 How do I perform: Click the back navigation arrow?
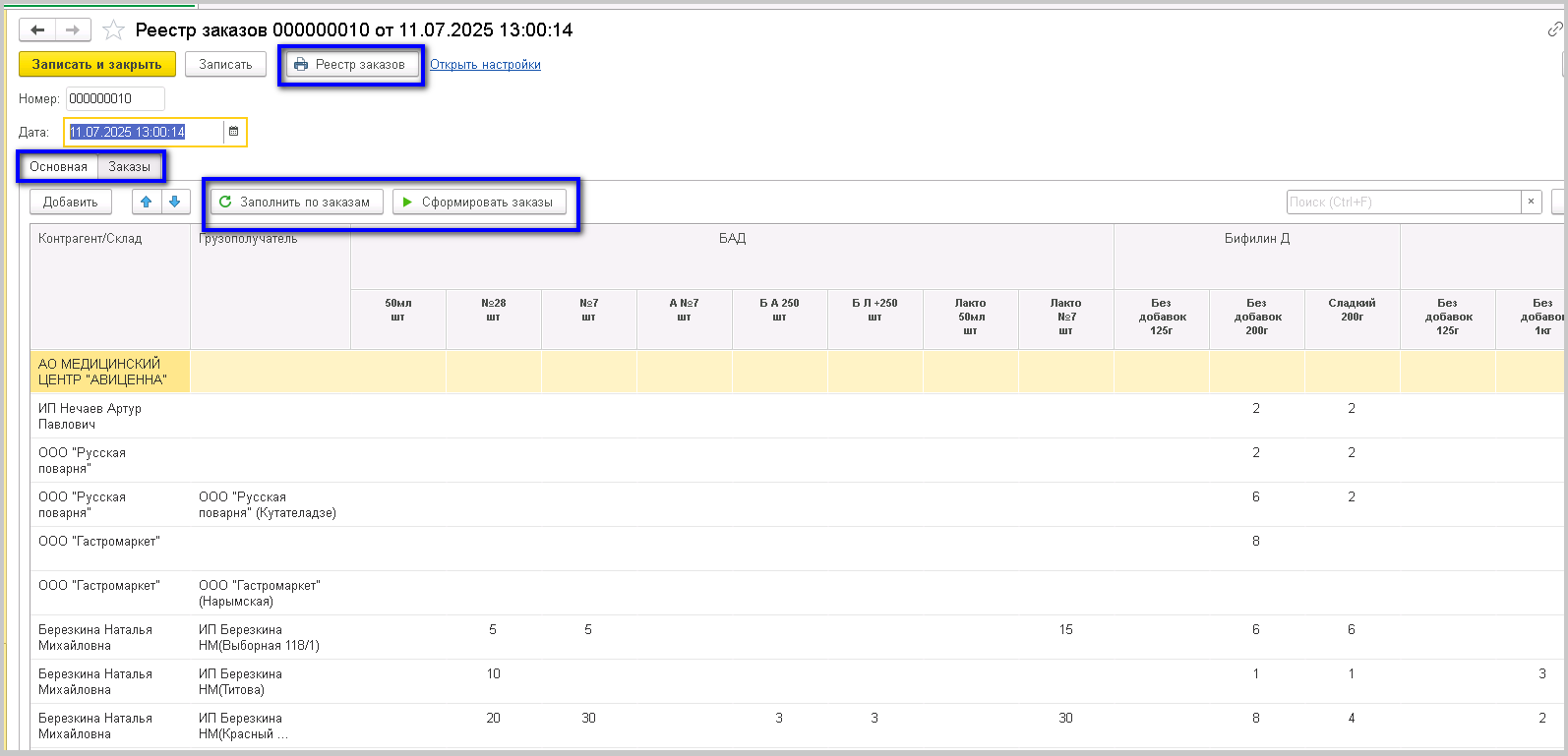(37, 30)
